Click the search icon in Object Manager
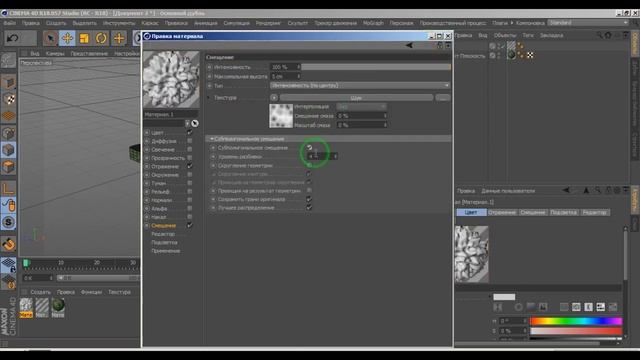This screenshot has height=360, width=640. (599, 36)
